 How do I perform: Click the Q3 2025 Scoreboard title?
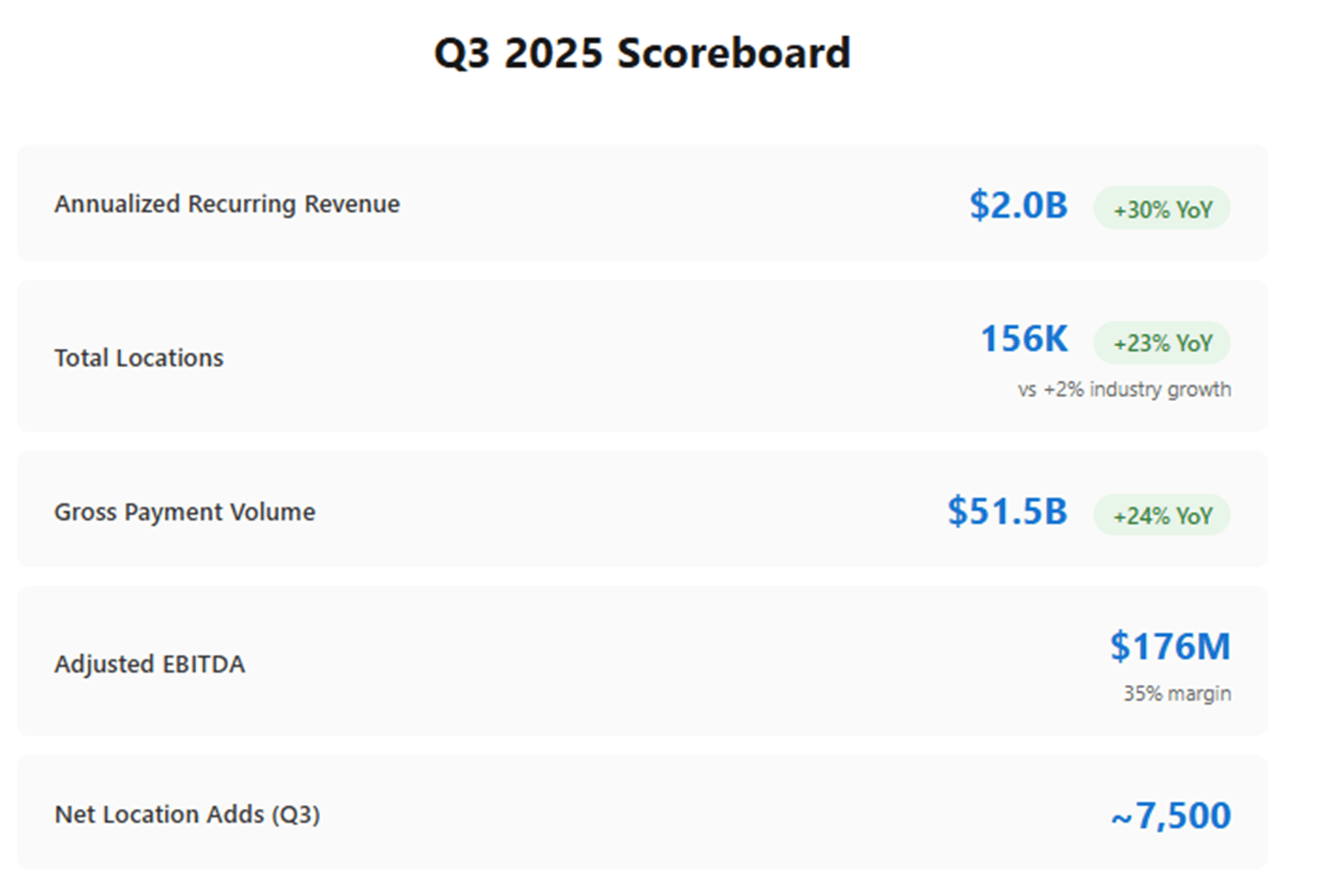(642, 53)
